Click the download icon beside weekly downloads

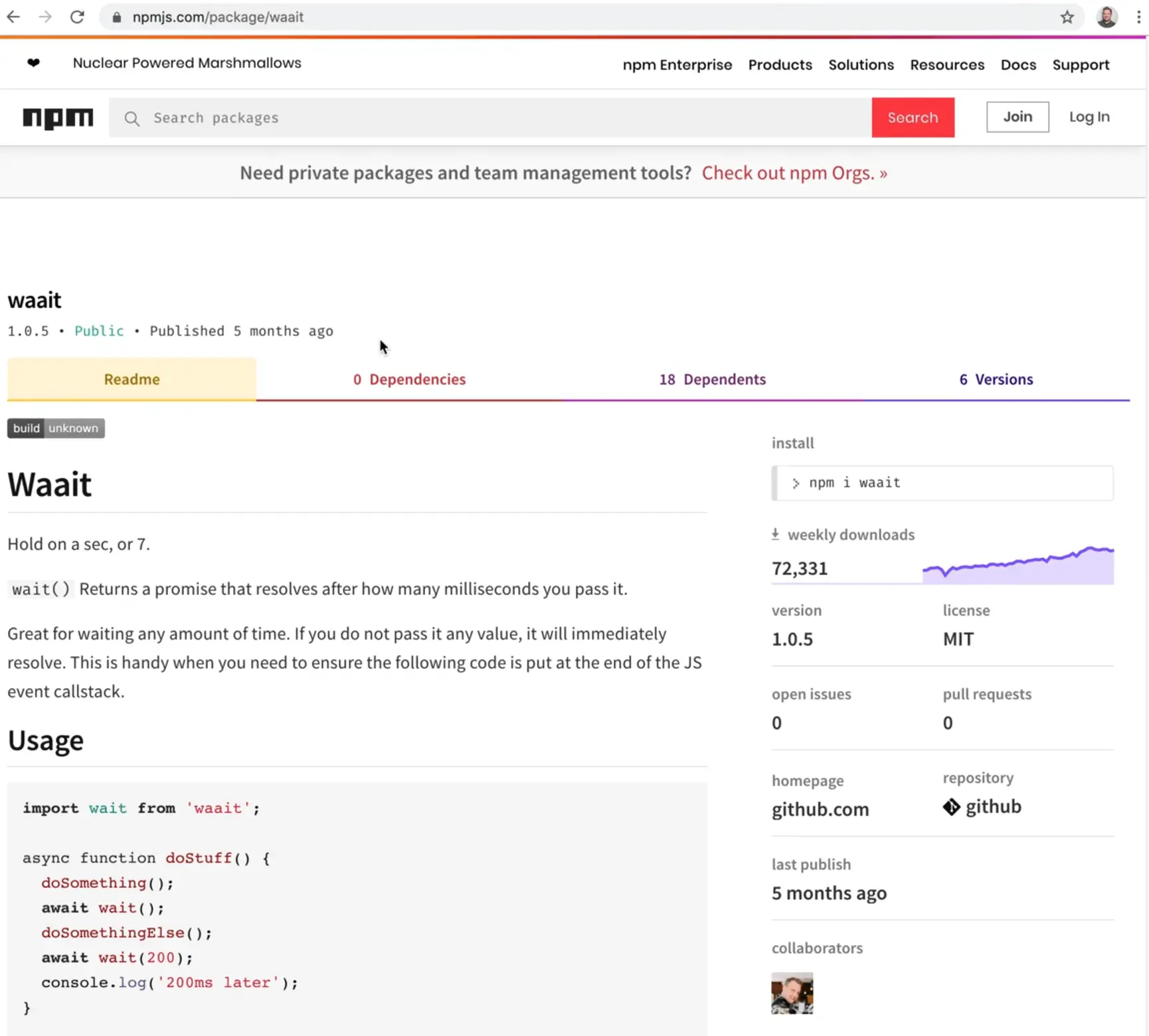[x=775, y=534]
